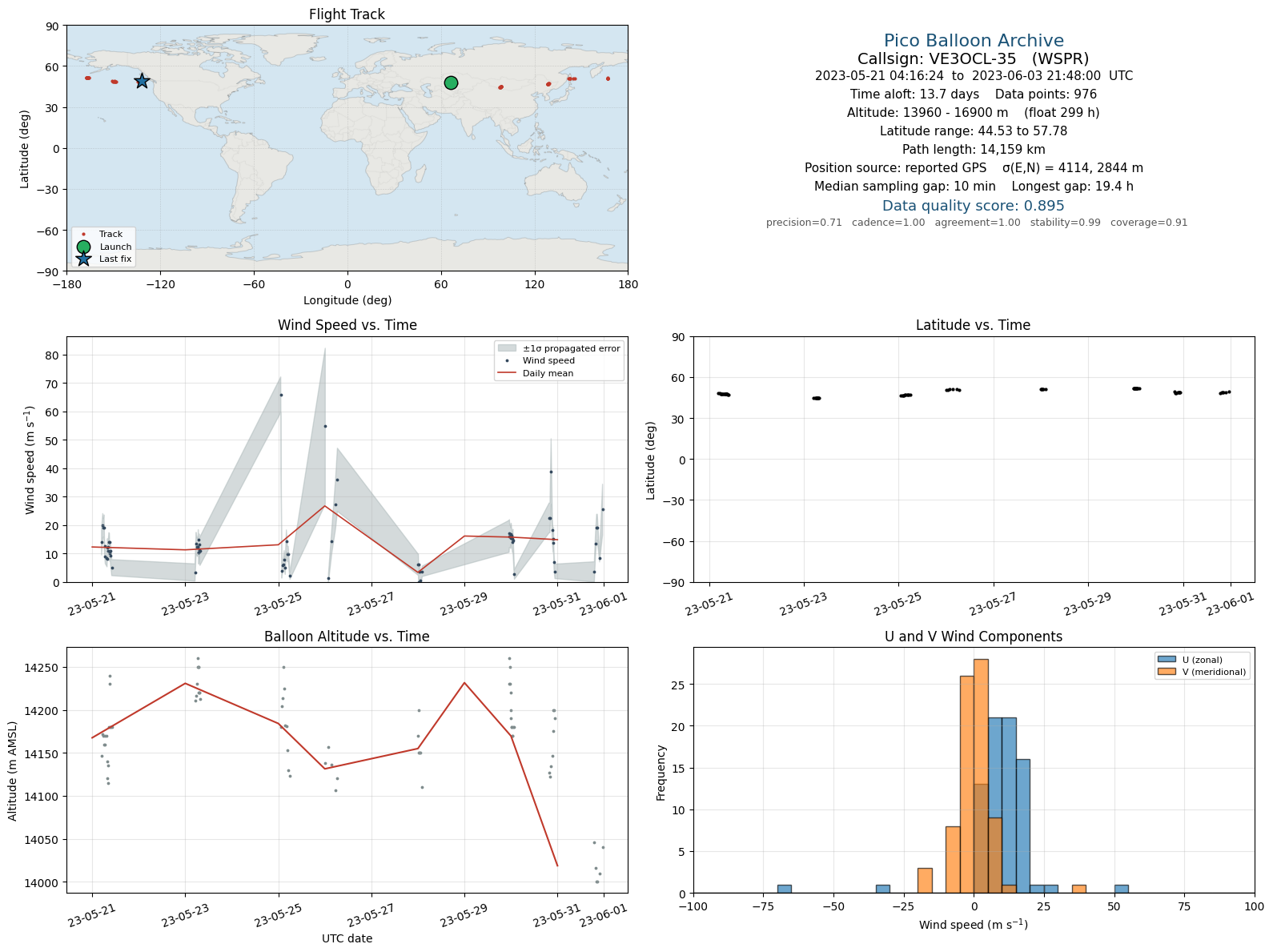Click the Wind speed dot marker in the legend

pos(507,361)
